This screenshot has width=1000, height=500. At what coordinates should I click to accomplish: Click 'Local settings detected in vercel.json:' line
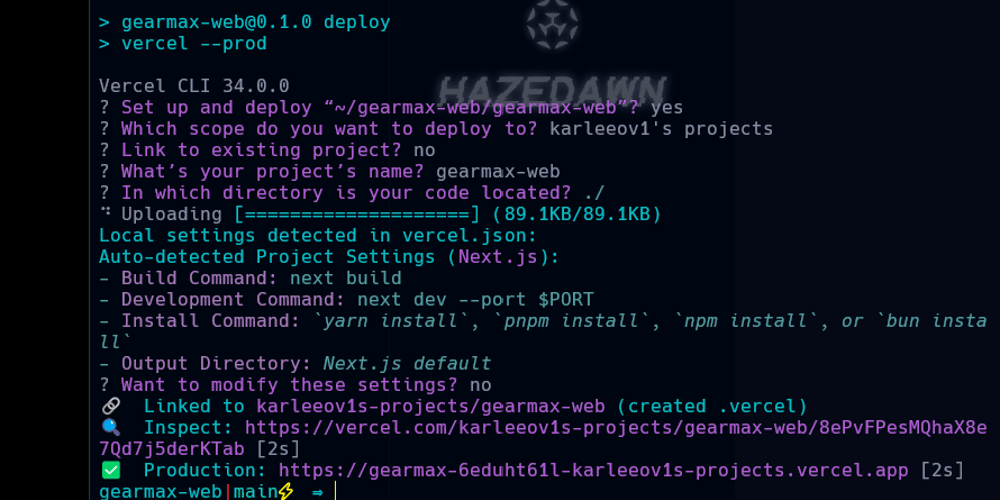tap(318, 235)
